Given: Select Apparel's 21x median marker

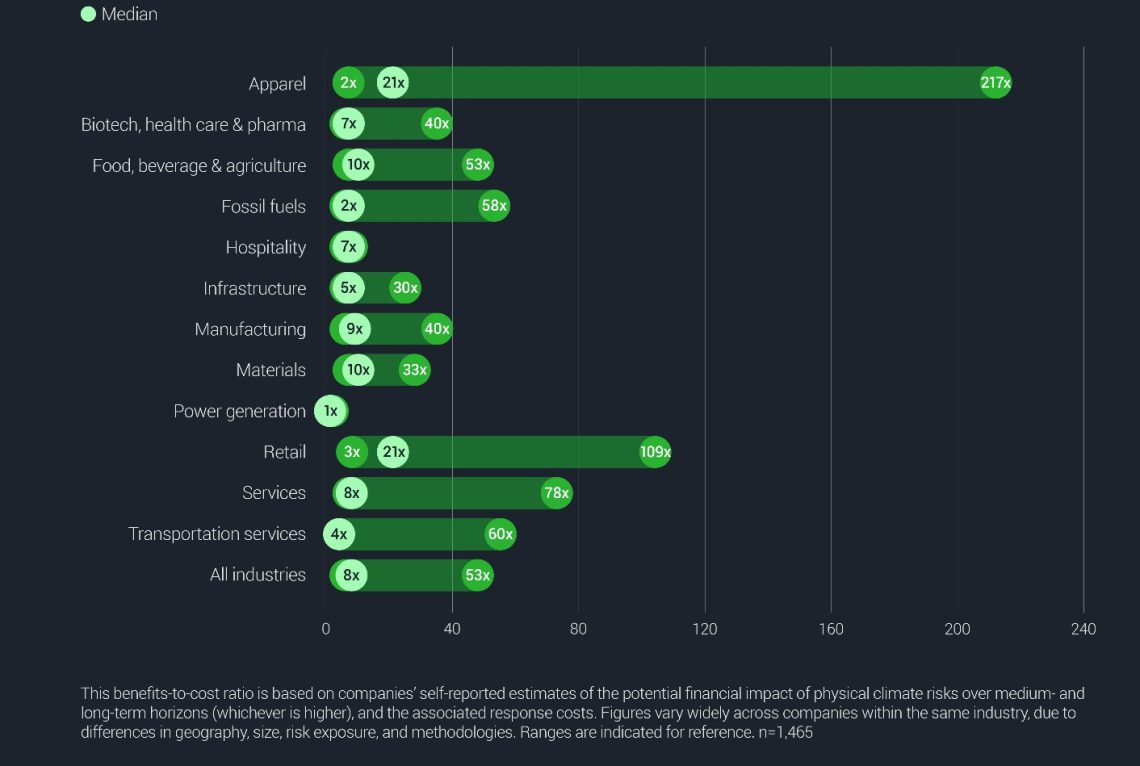Looking at the screenshot, I should coord(393,83).
